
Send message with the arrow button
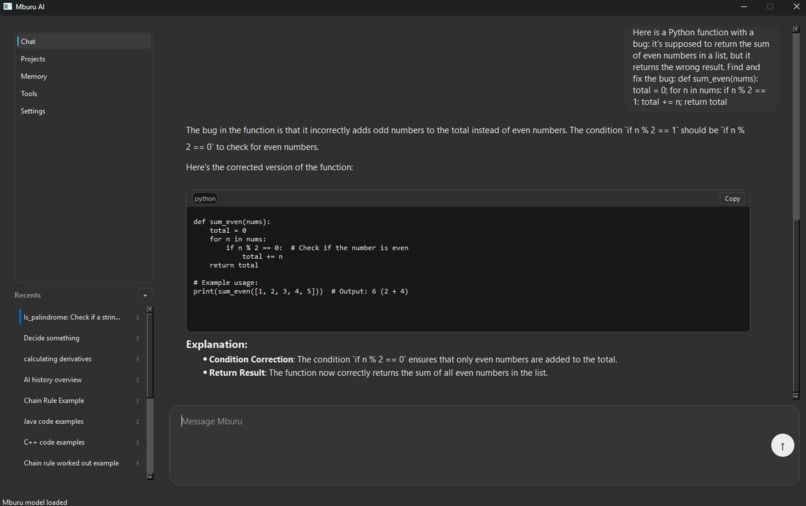click(782, 445)
